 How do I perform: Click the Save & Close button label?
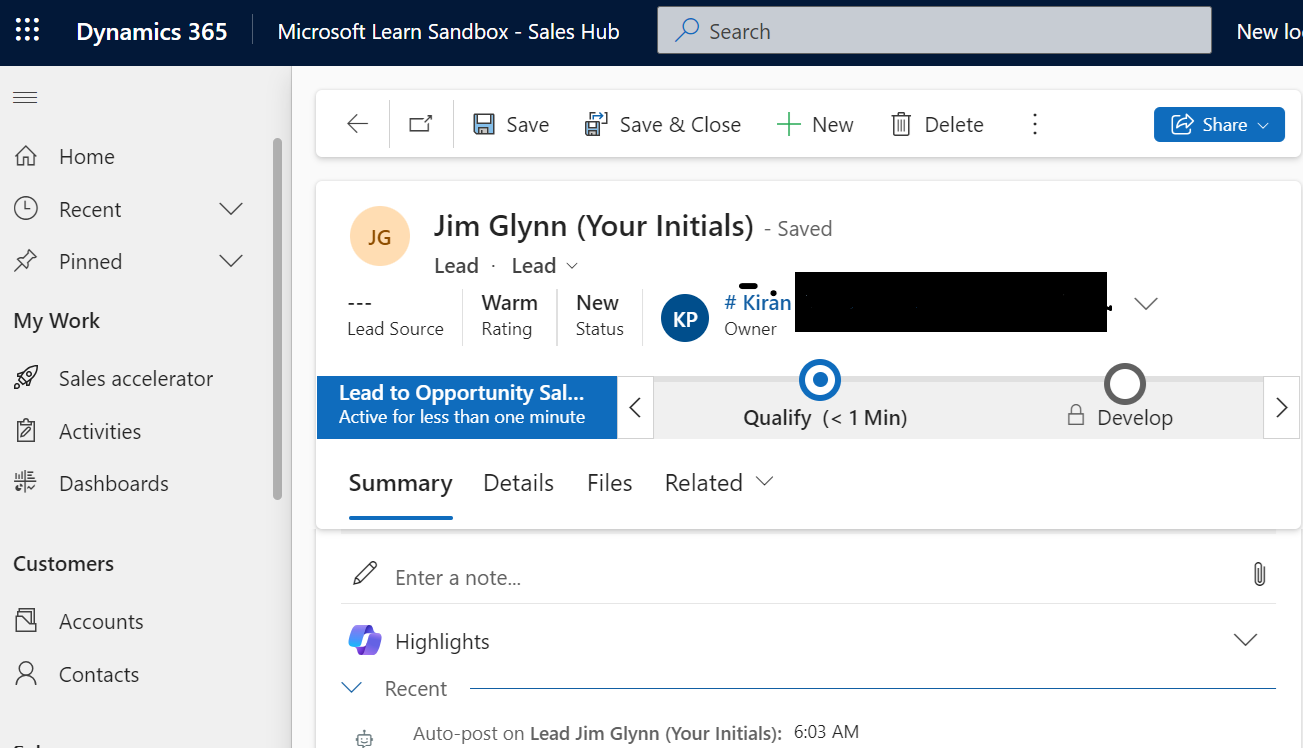pos(680,124)
